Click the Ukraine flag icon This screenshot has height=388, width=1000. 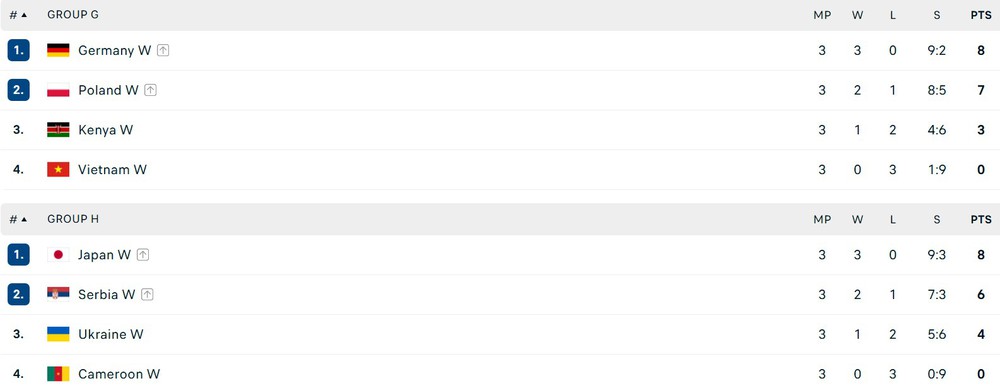[58, 334]
